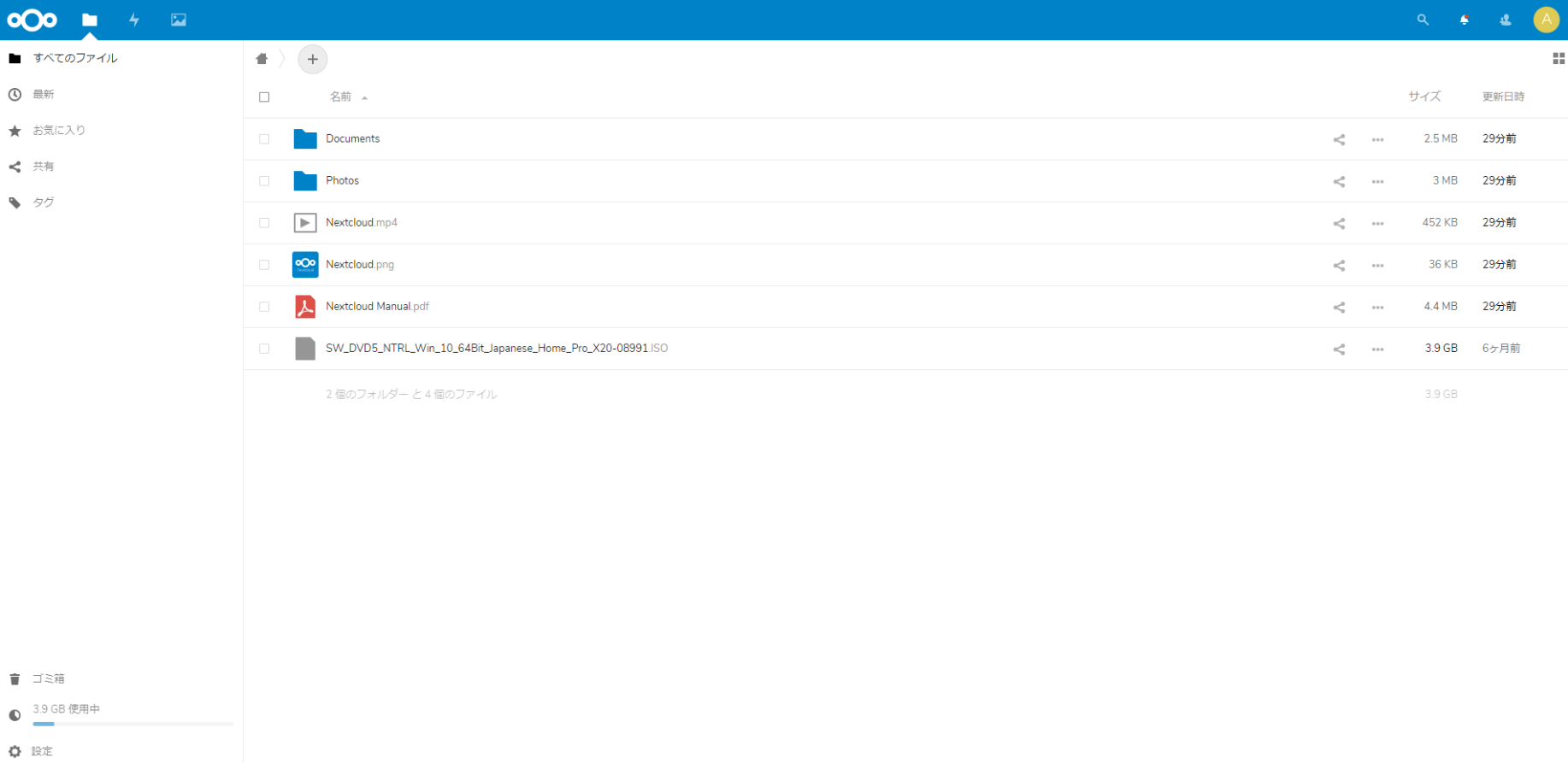Open more actions for Nextcloud.png
Screen dimensions: 1568x763
[1377, 265]
